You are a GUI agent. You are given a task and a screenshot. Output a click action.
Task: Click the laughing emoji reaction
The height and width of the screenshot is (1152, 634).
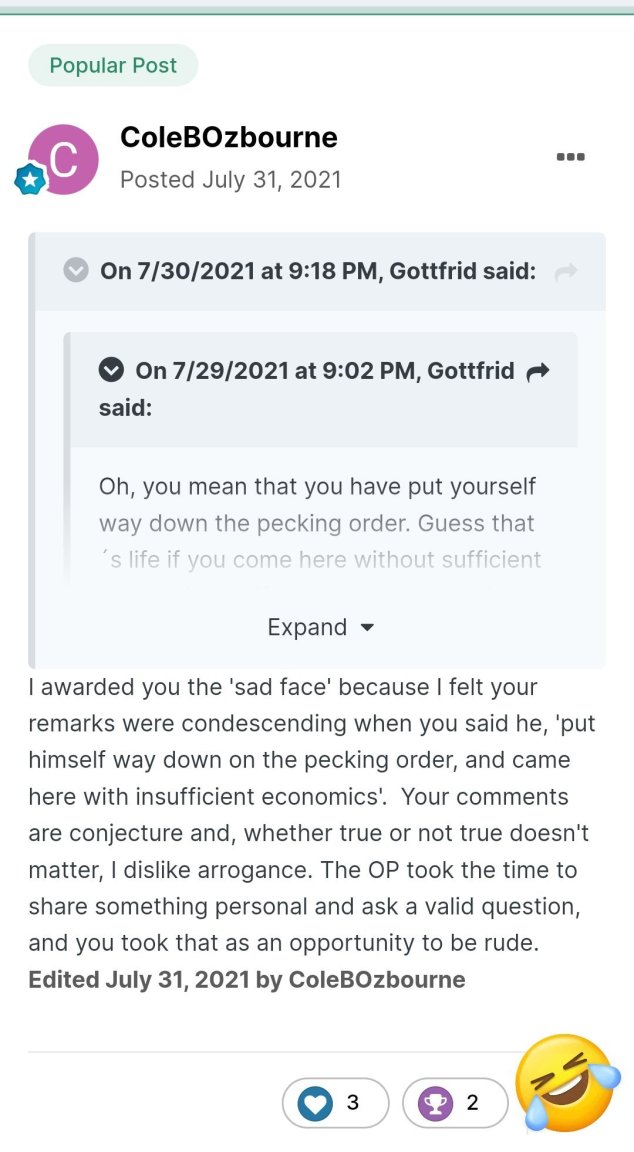(566, 1082)
